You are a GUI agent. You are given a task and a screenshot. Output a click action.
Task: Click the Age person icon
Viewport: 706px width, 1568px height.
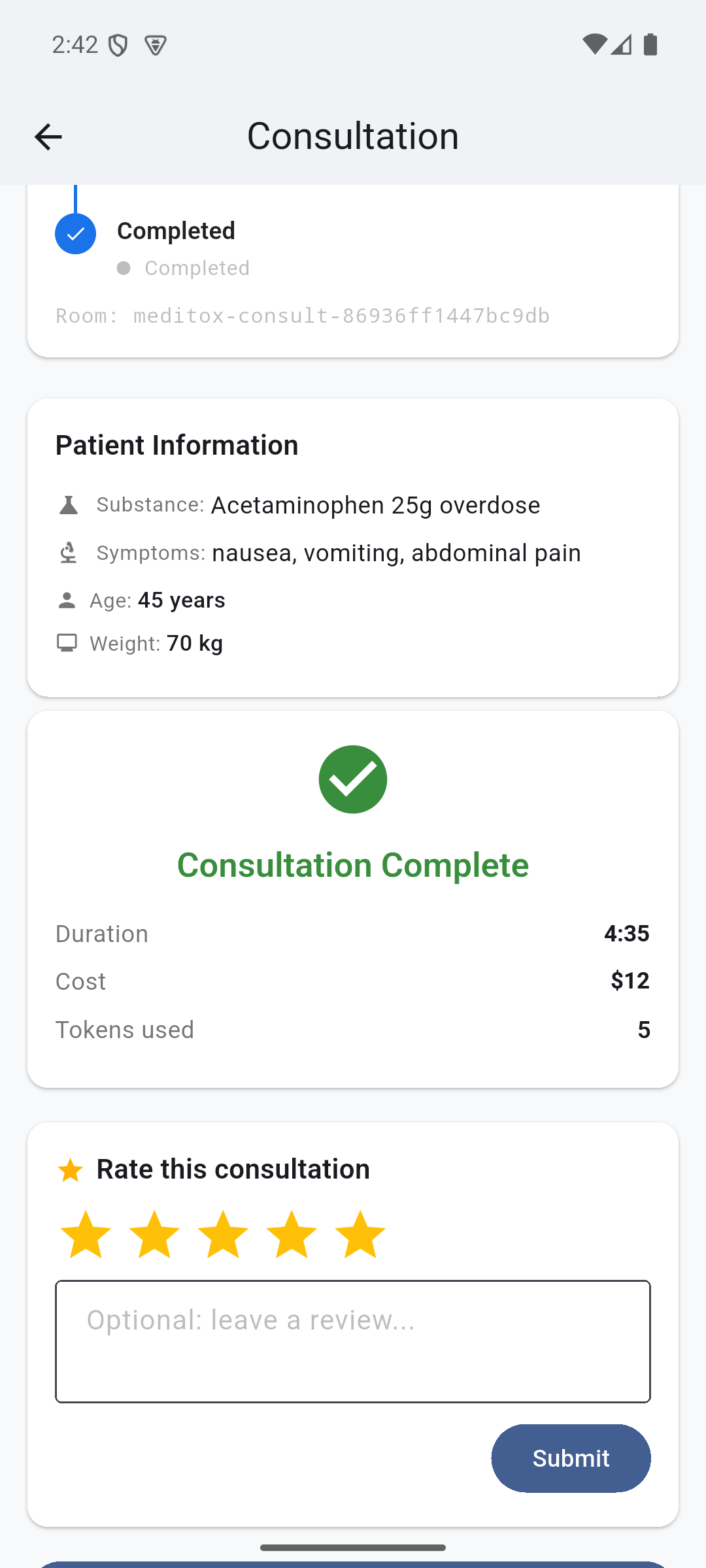point(67,600)
